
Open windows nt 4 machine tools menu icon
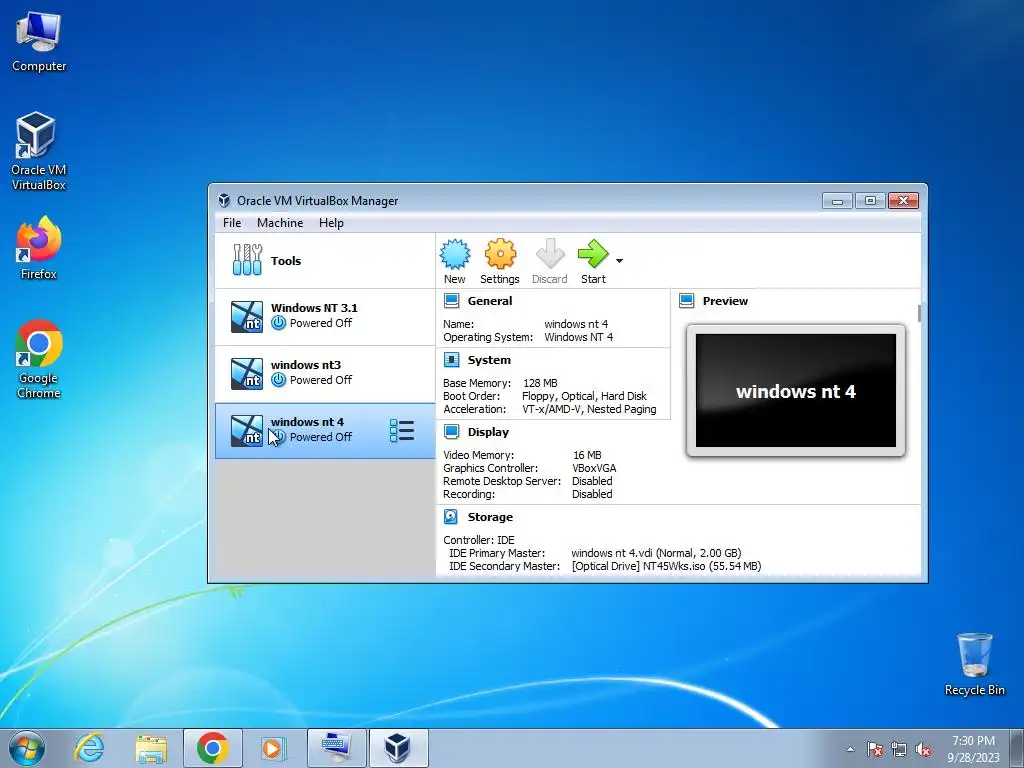coord(402,431)
